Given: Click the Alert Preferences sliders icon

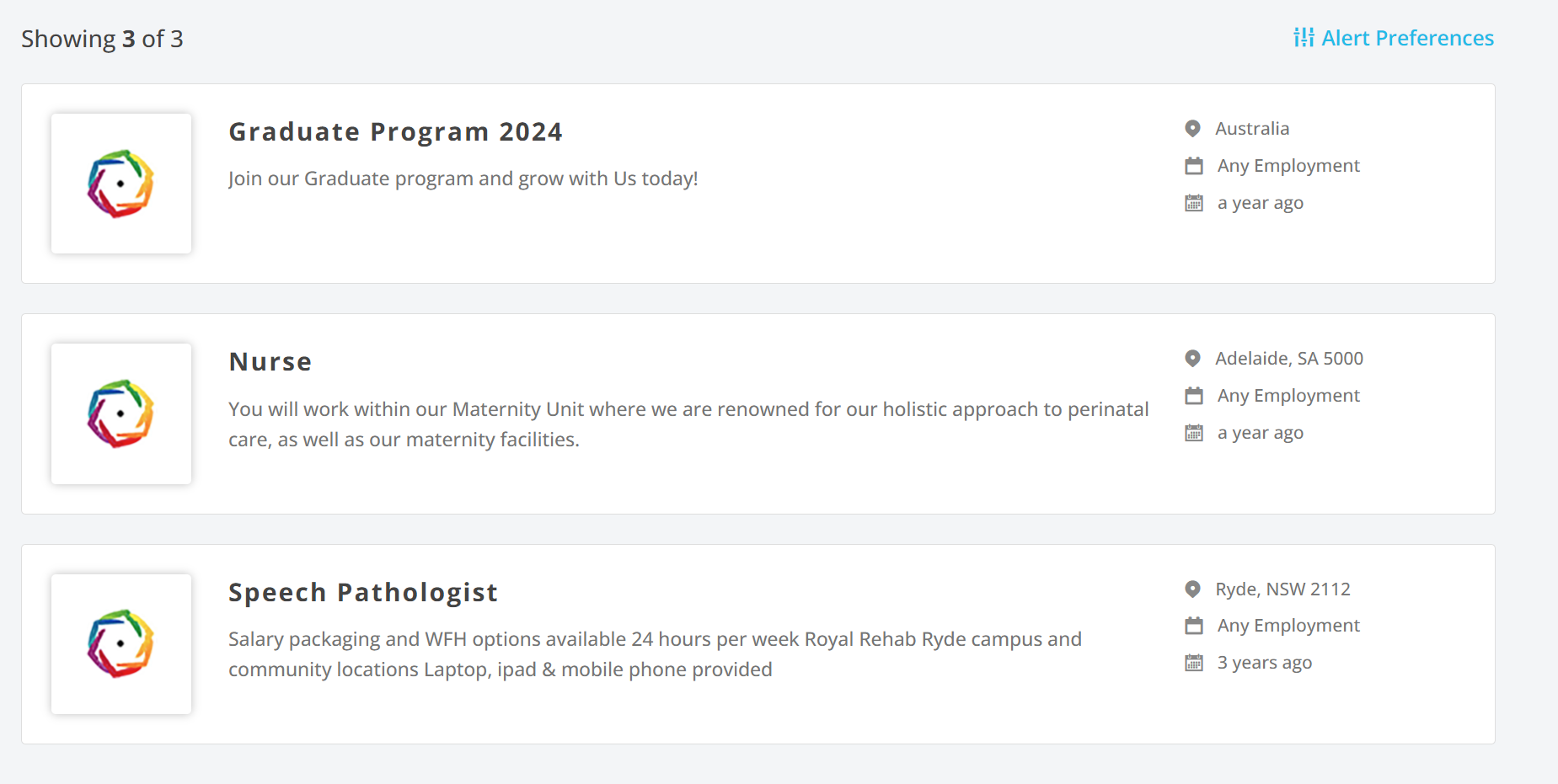Looking at the screenshot, I should 1304,38.
